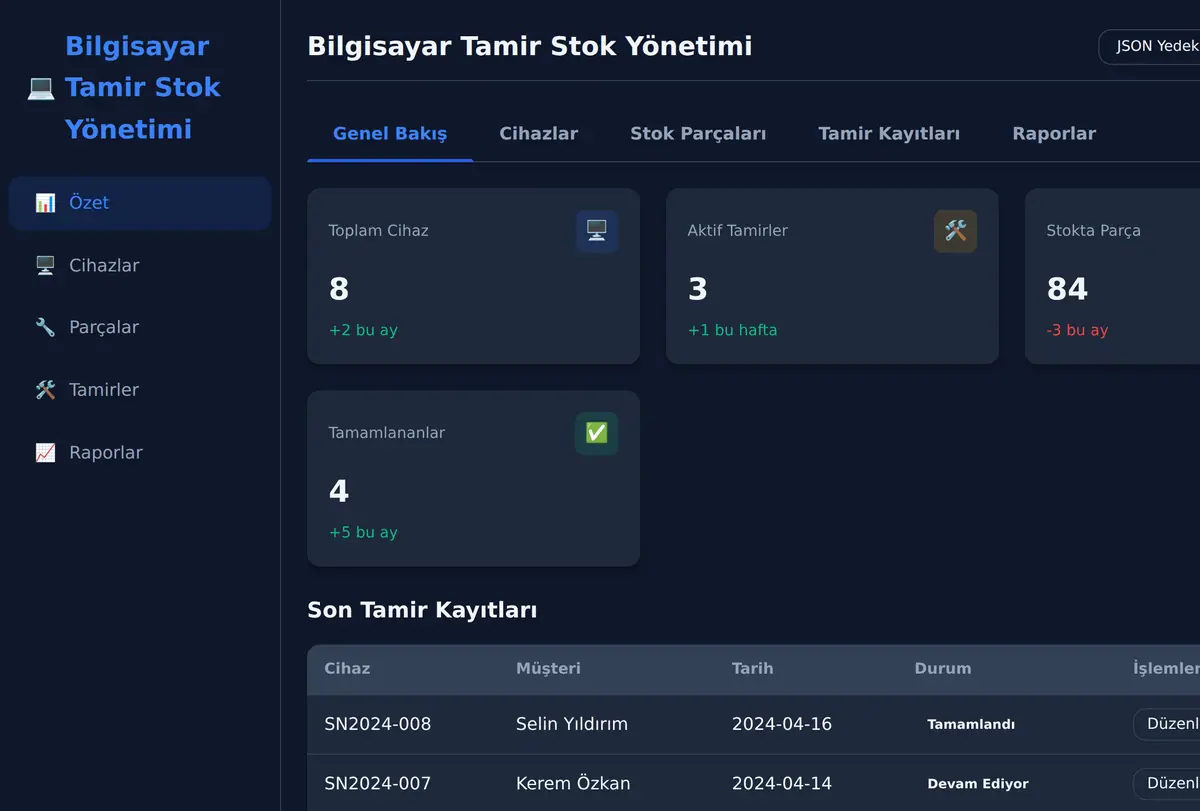Image resolution: width=1200 pixels, height=811 pixels.
Task: Click the Aktif Tamirler value 3
Action: point(698,289)
